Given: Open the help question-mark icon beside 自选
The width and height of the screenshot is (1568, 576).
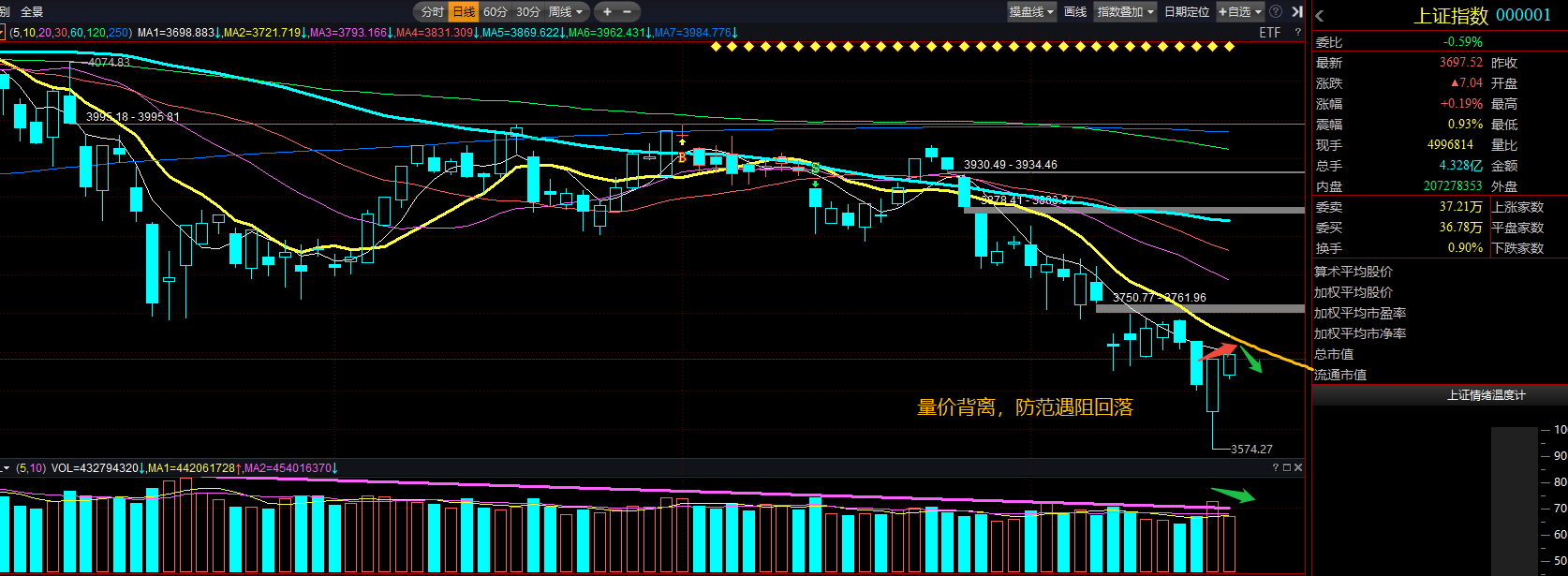Looking at the screenshot, I should point(1276,12).
